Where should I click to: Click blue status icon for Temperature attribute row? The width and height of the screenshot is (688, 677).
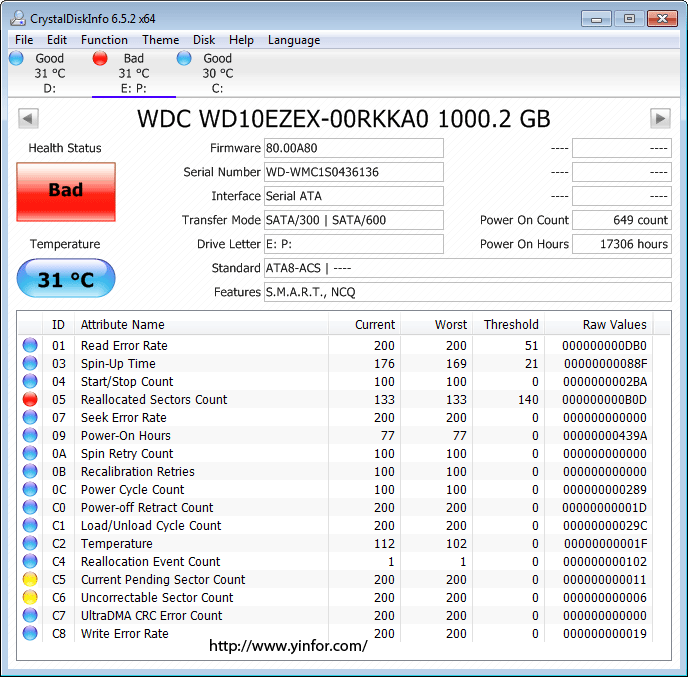click(x=30, y=543)
